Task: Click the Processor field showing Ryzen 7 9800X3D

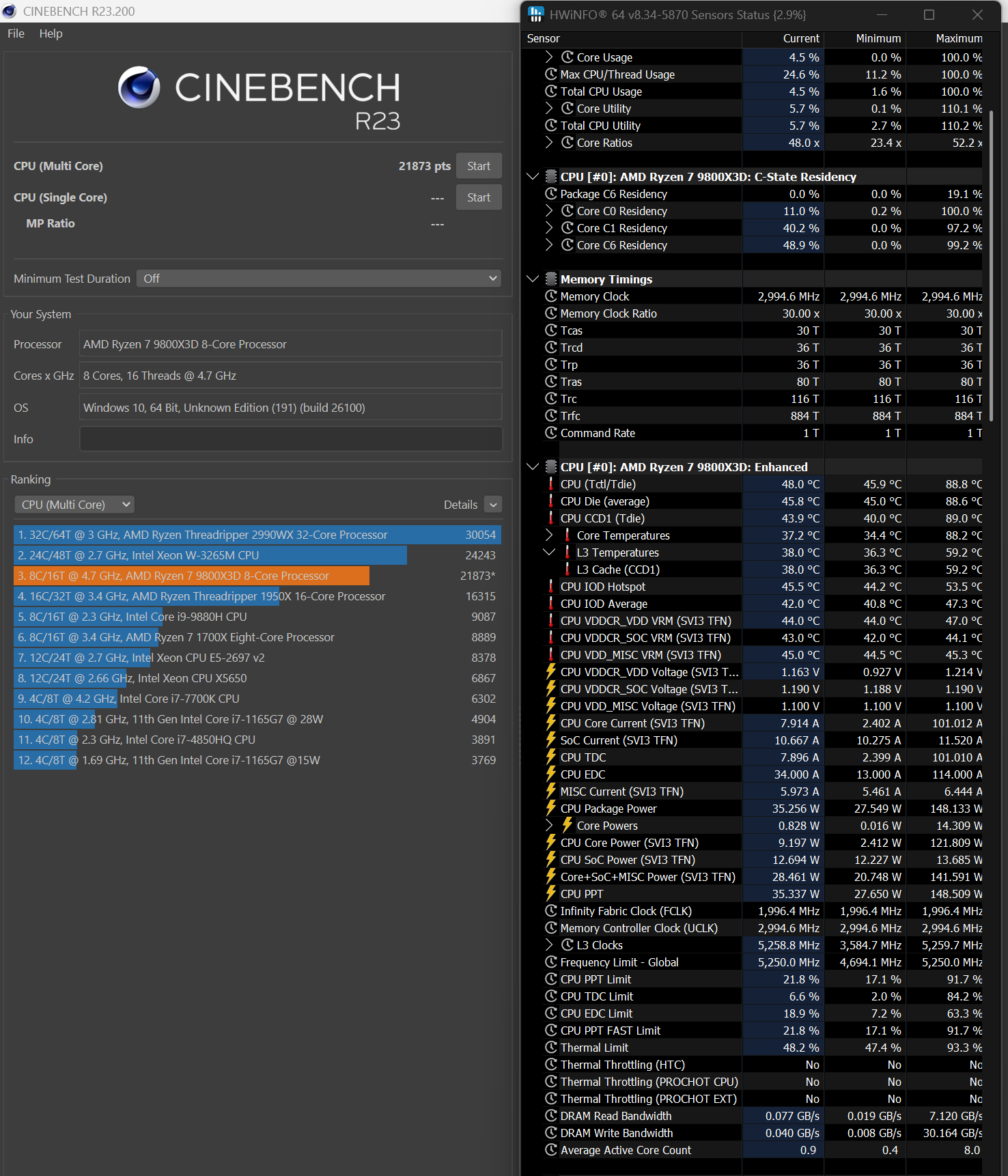Action: tap(291, 344)
